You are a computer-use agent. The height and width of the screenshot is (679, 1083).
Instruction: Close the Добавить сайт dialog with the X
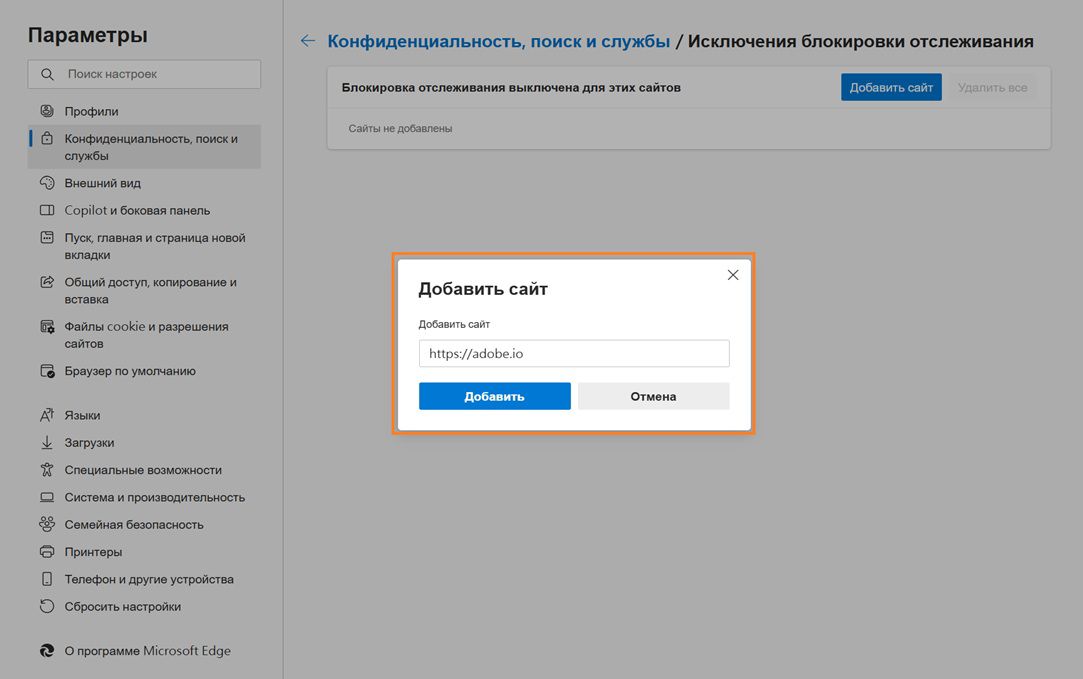tap(733, 274)
